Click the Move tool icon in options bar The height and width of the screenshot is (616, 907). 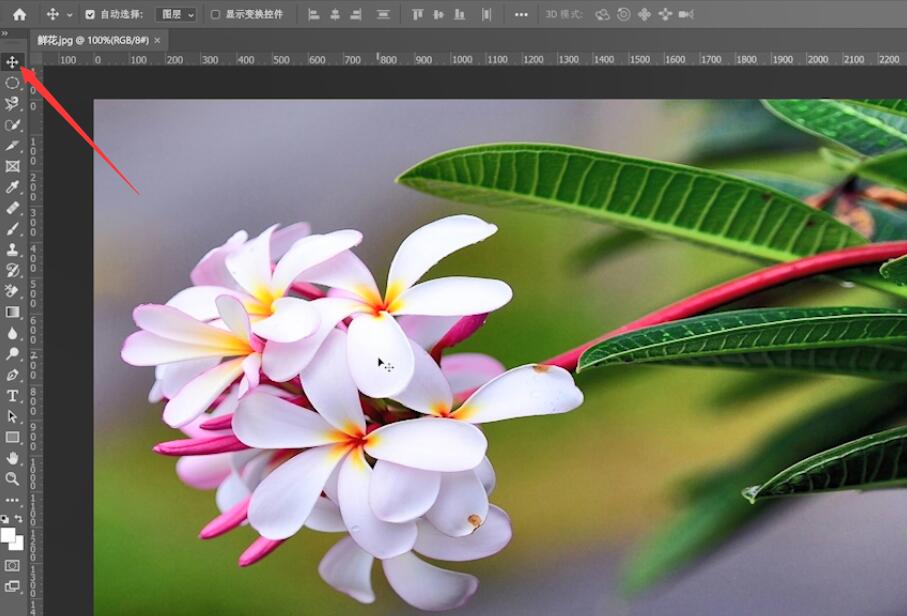pos(53,14)
